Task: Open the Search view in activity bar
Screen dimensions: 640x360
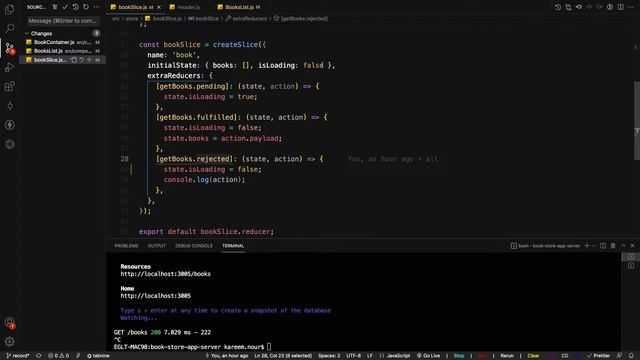Action: click(9, 28)
